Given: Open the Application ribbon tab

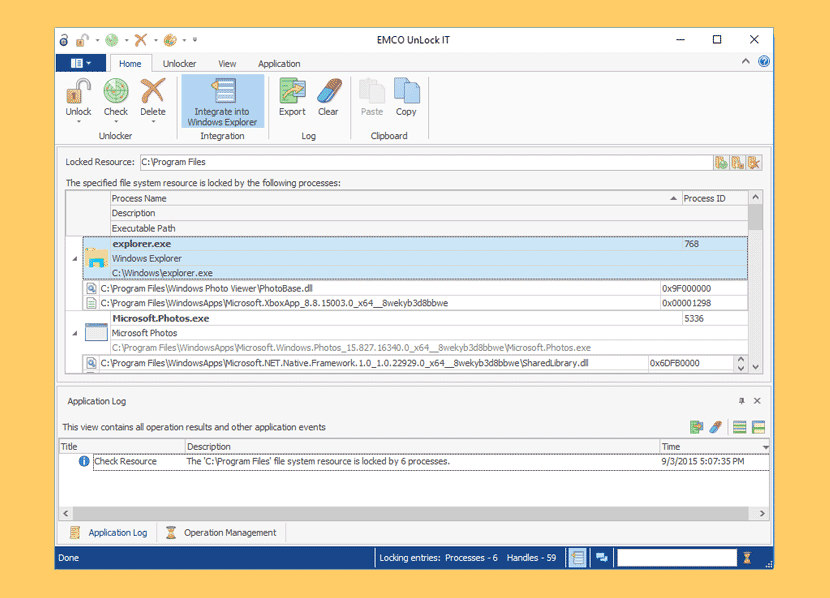Looking at the screenshot, I should (x=279, y=64).
